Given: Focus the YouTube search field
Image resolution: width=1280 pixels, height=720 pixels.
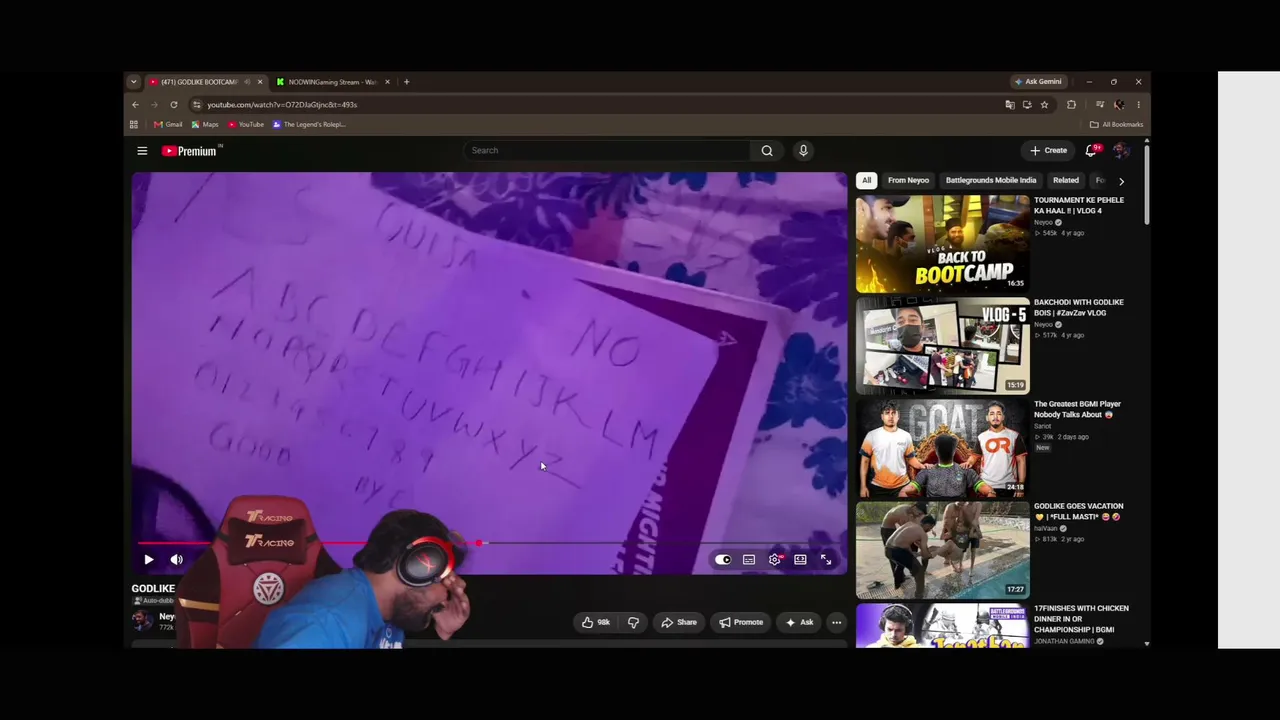Looking at the screenshot, I should (608, 150).
